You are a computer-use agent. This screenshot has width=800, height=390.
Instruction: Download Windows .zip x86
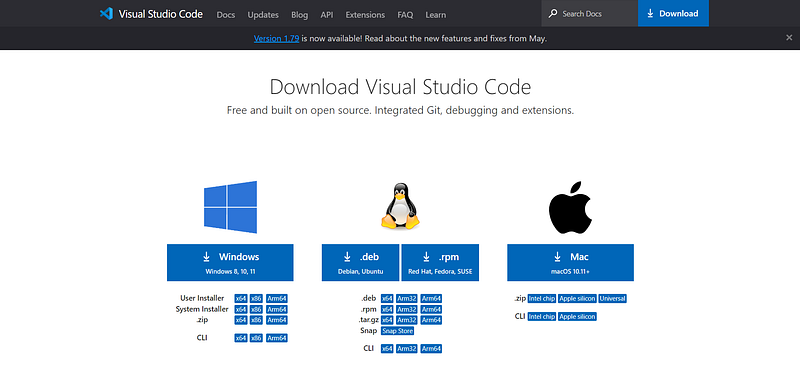point(256,320)
